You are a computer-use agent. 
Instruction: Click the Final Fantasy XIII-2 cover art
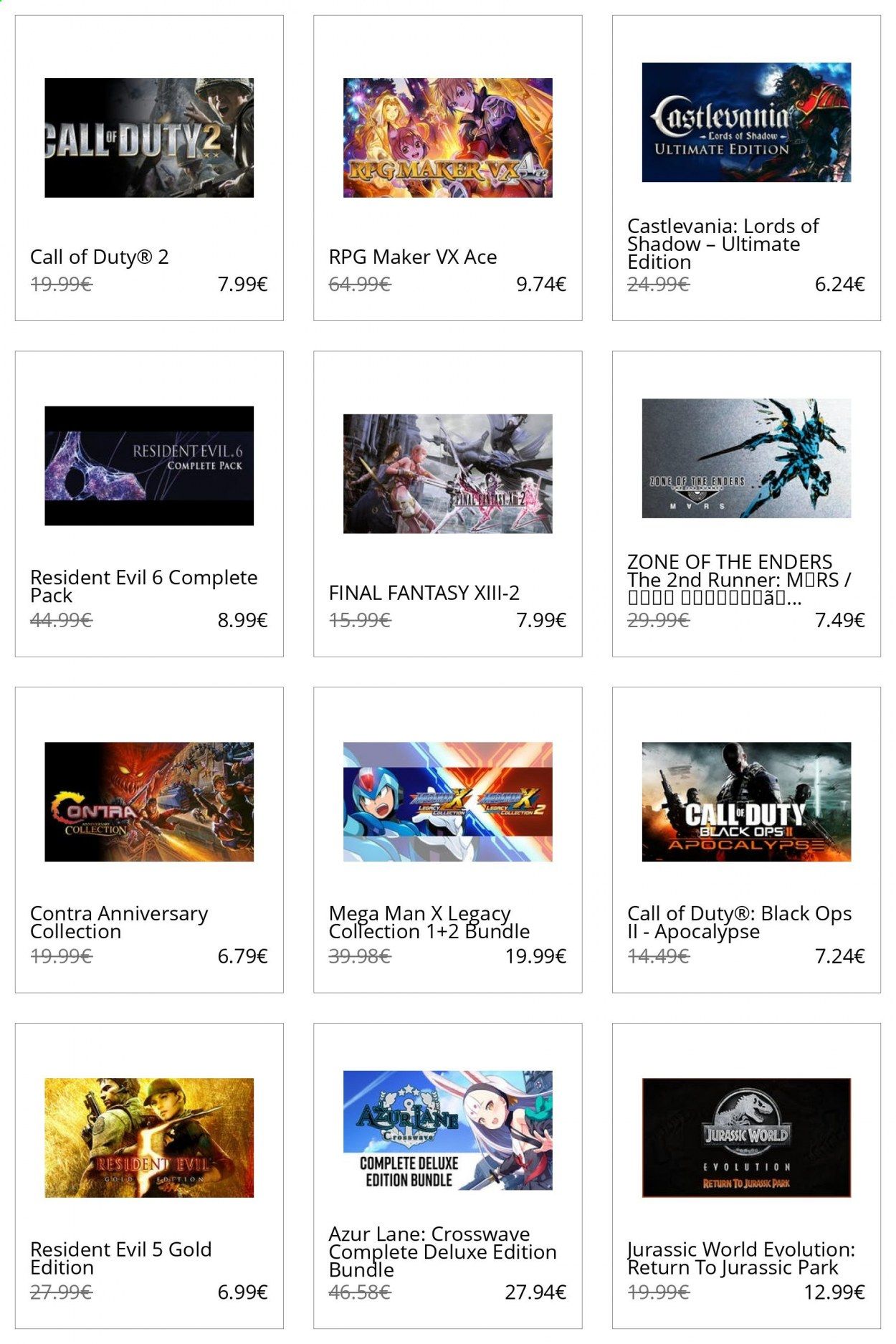447,474
